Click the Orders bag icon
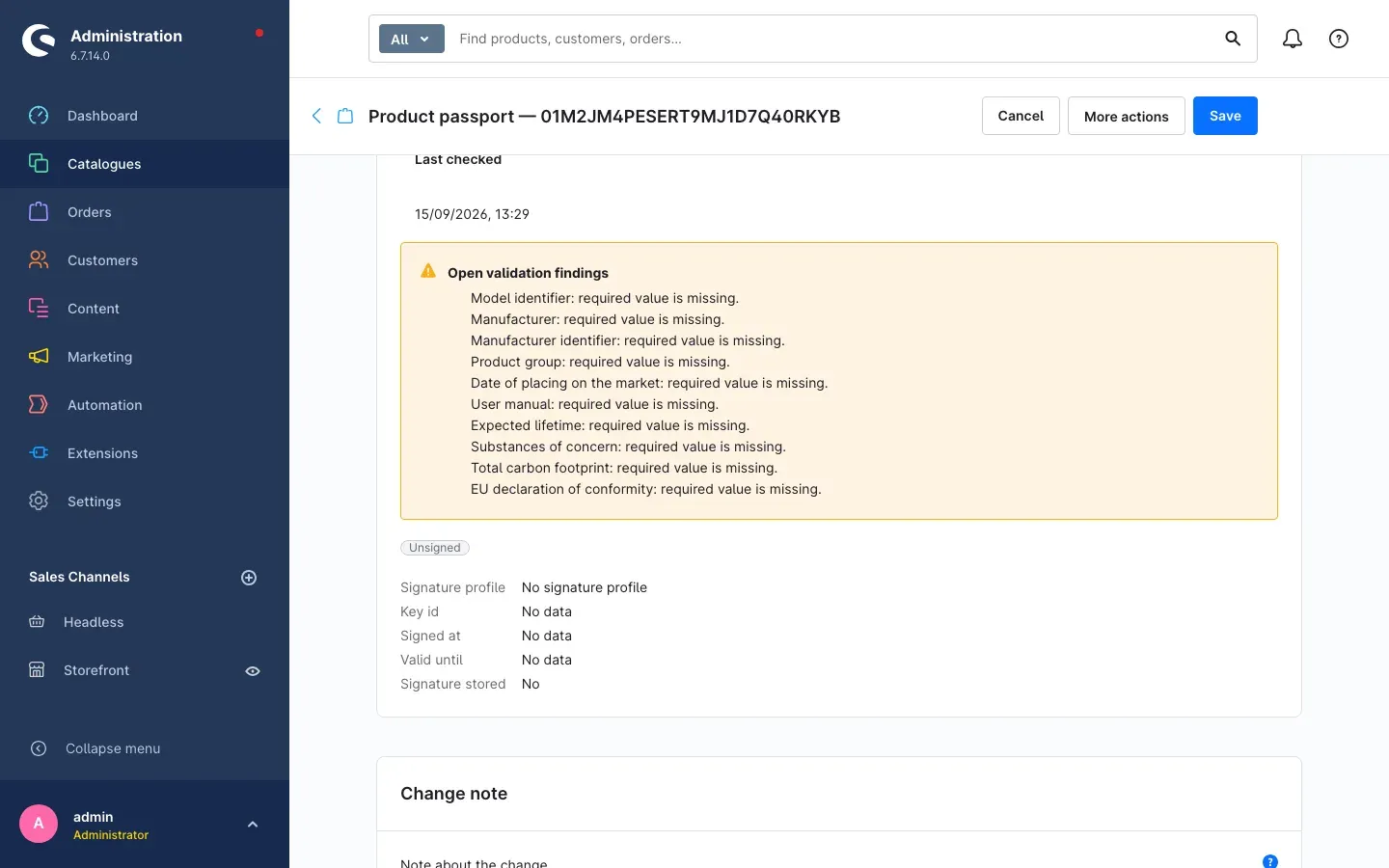Screen dimensions: 1389x868 pos(39,212)
